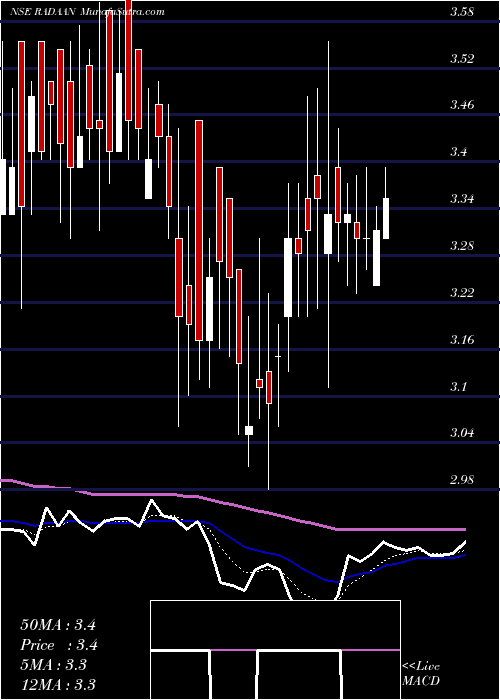Click the '50MA : 3.4' reading
Viewport: 500px width, 700px height.
point(58,625)
